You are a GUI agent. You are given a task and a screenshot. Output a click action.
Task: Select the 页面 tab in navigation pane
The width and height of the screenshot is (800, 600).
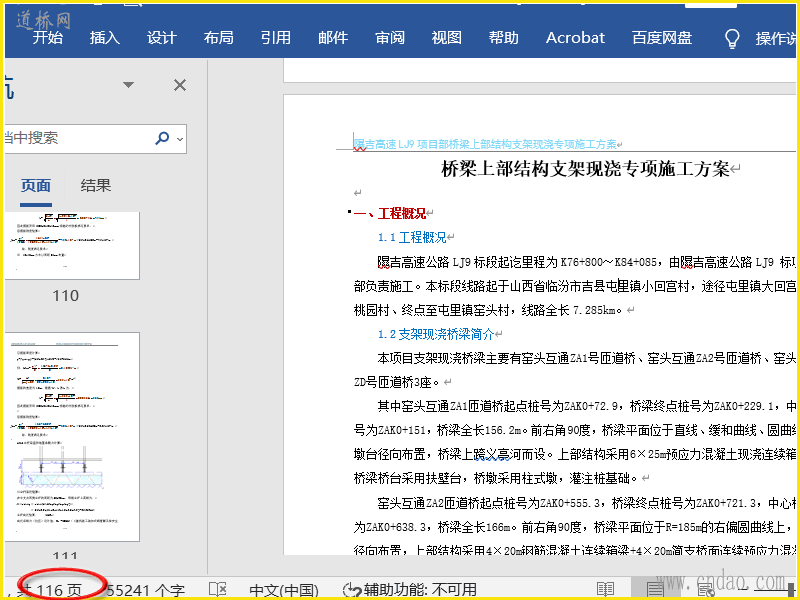point(36,185)
